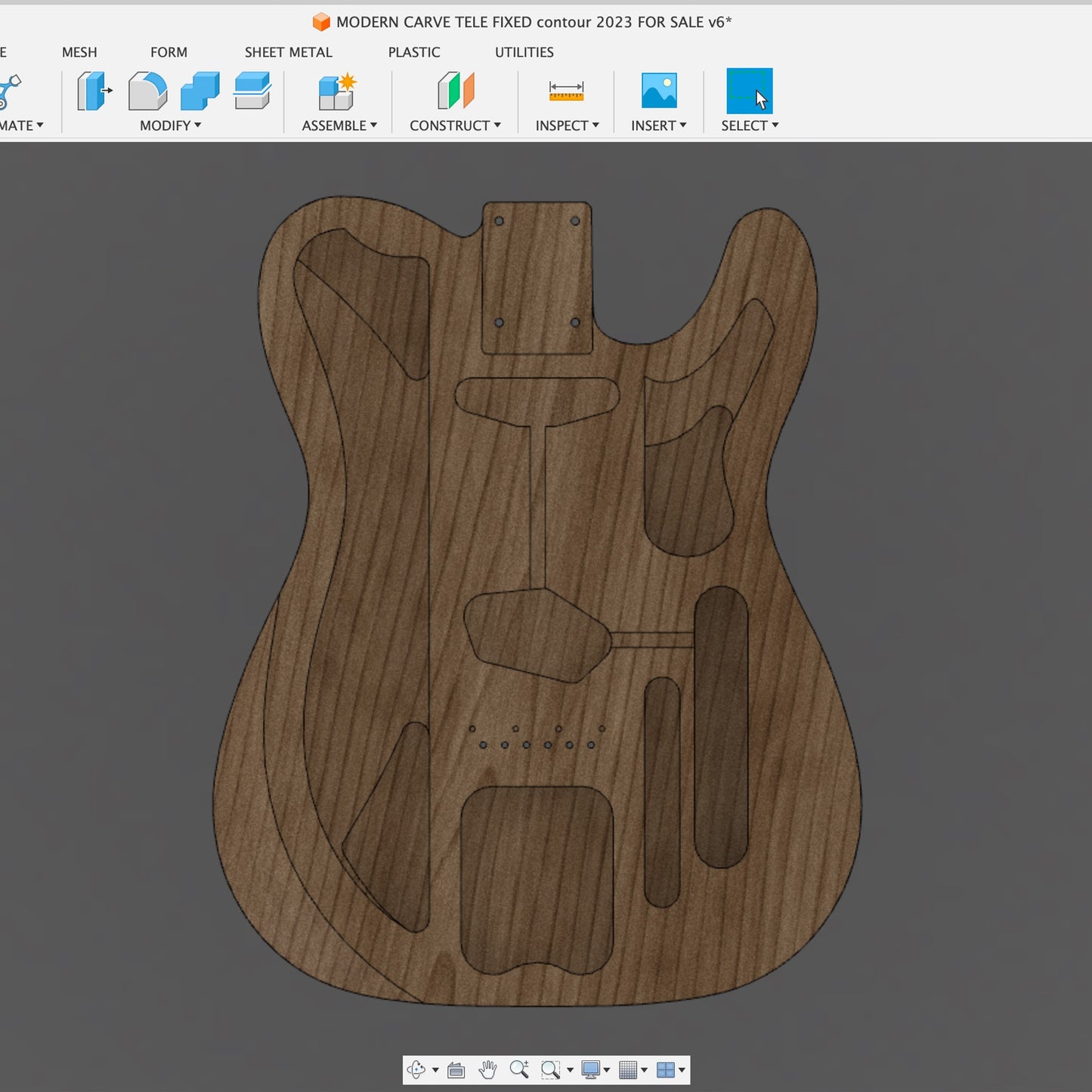
Task: Switch to the SHEET METAL tab
Action: tap(288, 52)
